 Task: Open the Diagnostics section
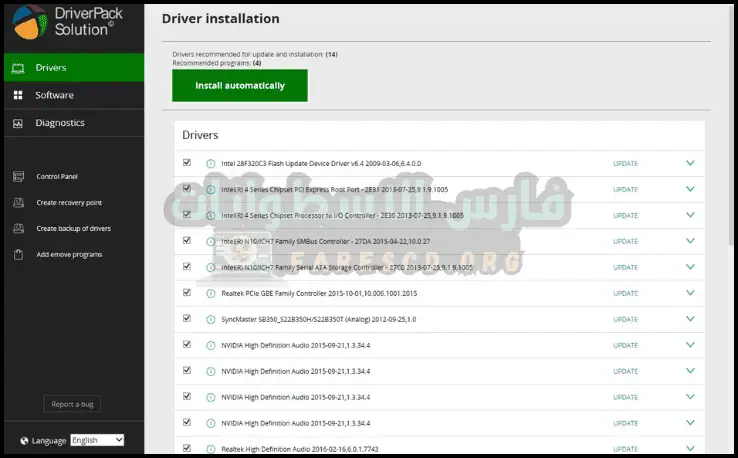(x=59, y=123)
